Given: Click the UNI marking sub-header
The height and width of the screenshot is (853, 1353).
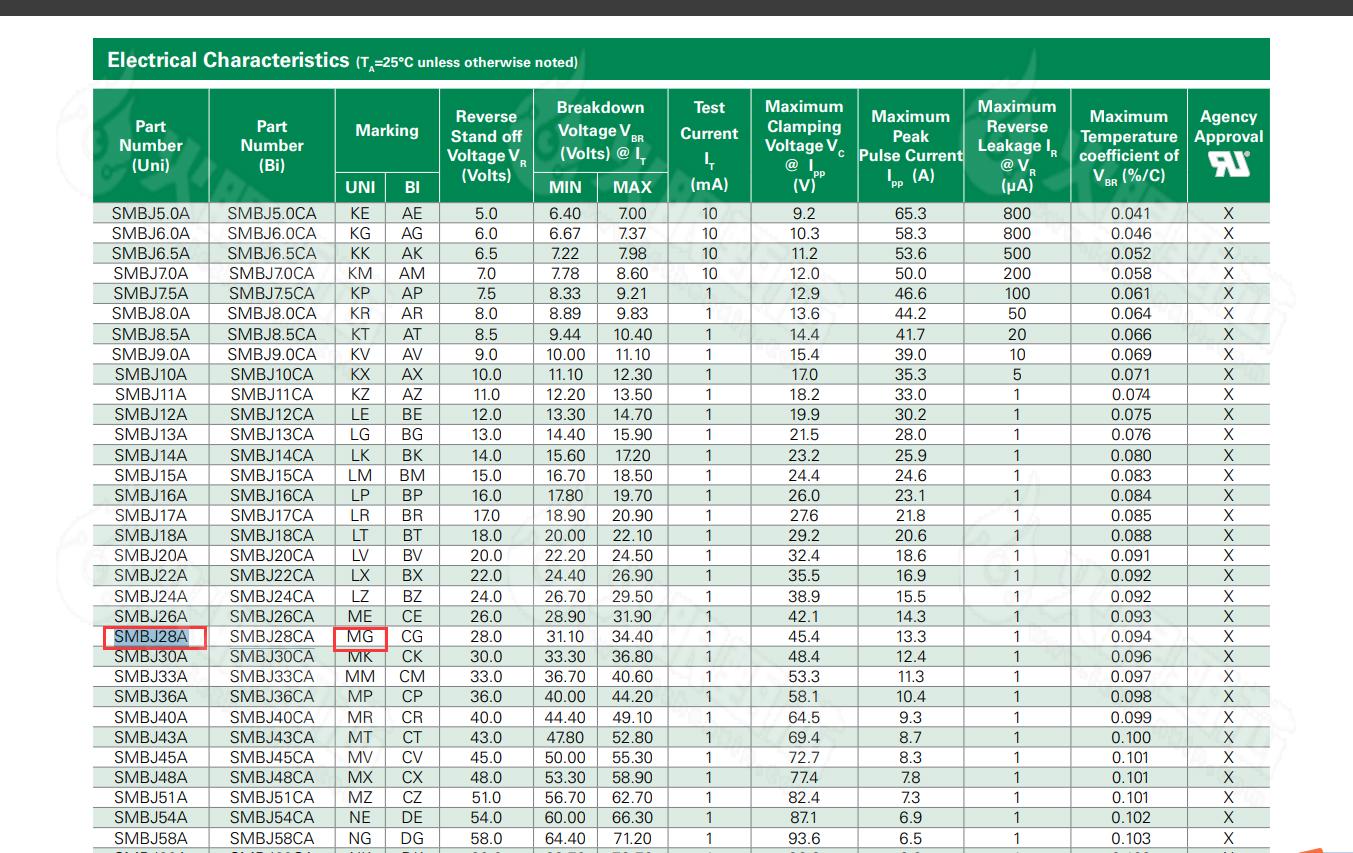Looking at the screenshot, I should coord(360,187).
